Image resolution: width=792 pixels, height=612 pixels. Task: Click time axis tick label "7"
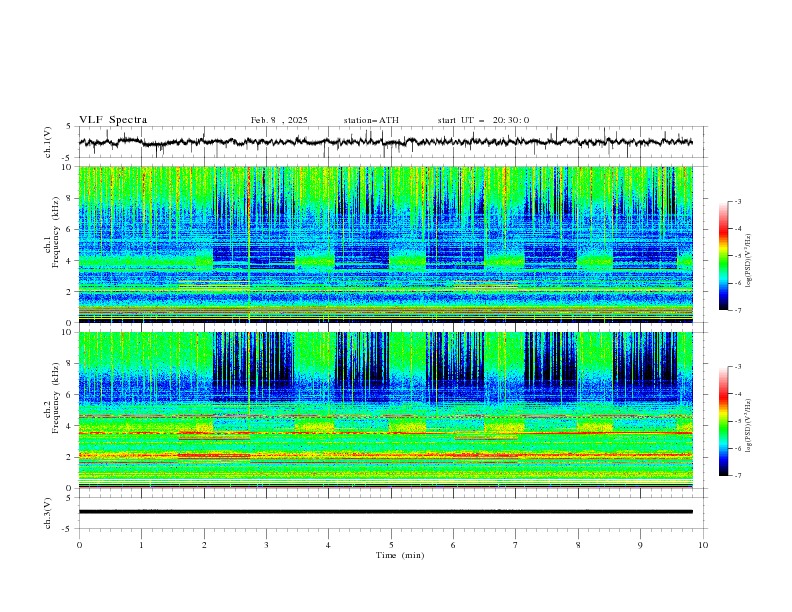(515, 545)
